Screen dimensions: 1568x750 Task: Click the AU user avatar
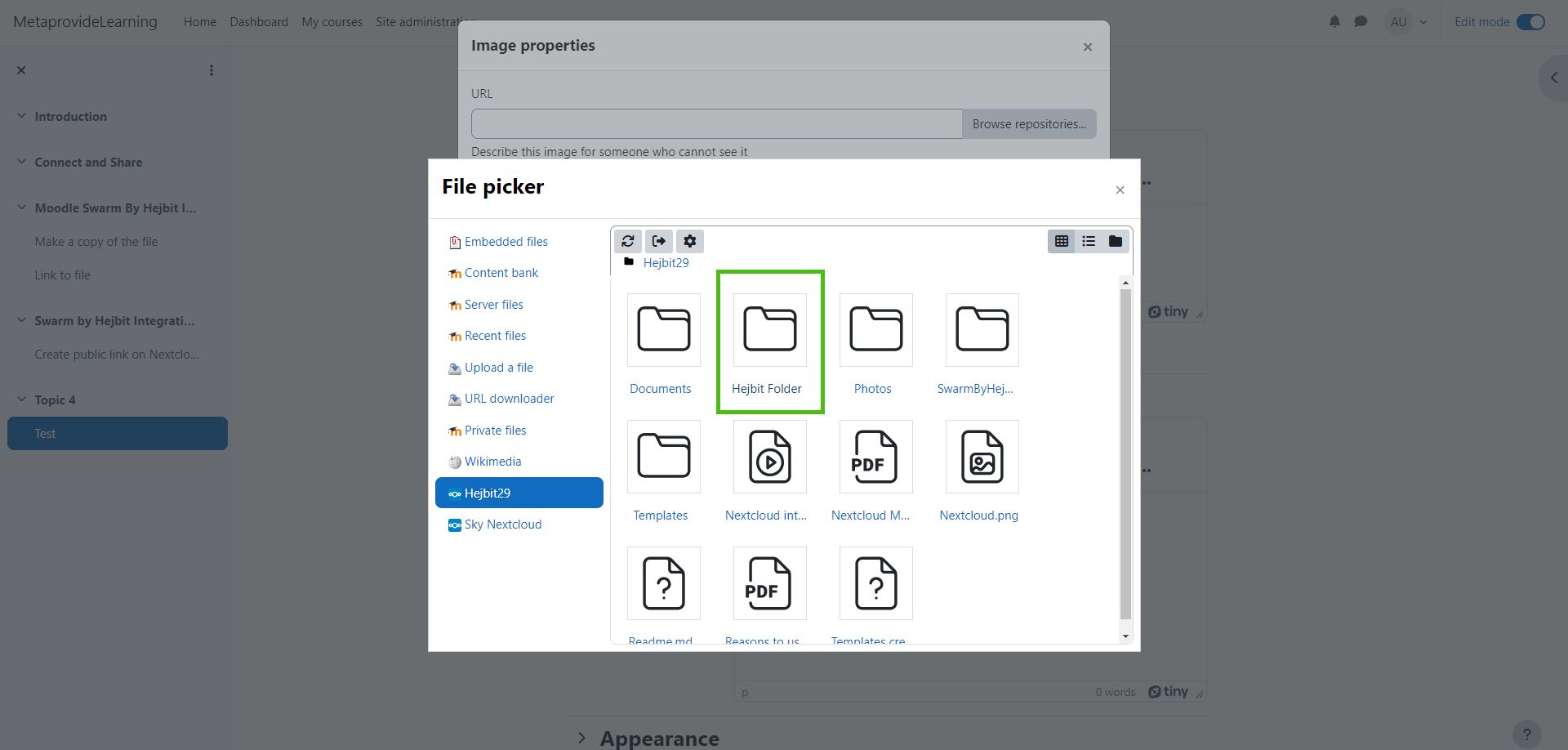[1399, 22]
